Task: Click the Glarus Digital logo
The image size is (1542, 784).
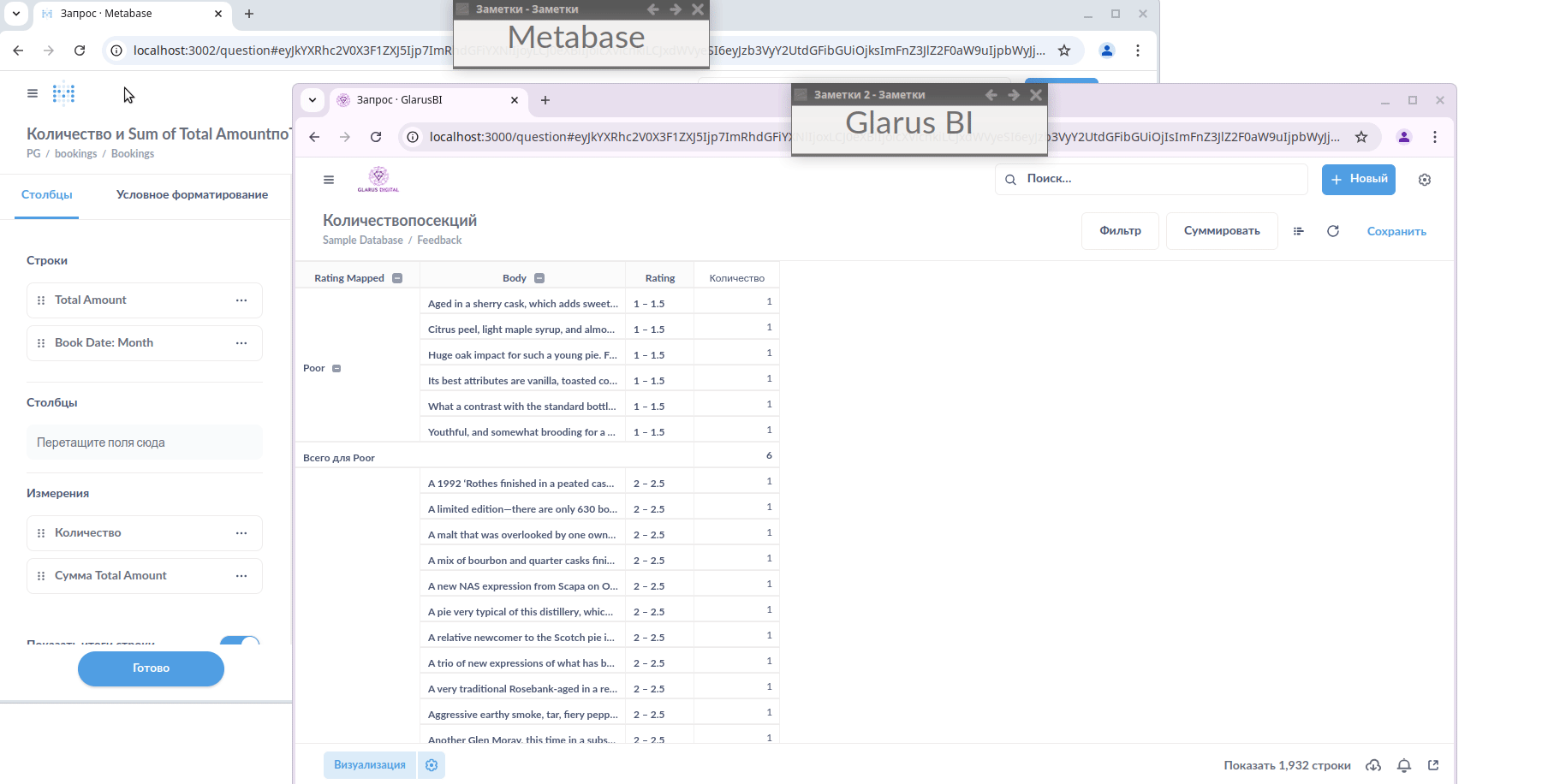Action: click(378, 179)
